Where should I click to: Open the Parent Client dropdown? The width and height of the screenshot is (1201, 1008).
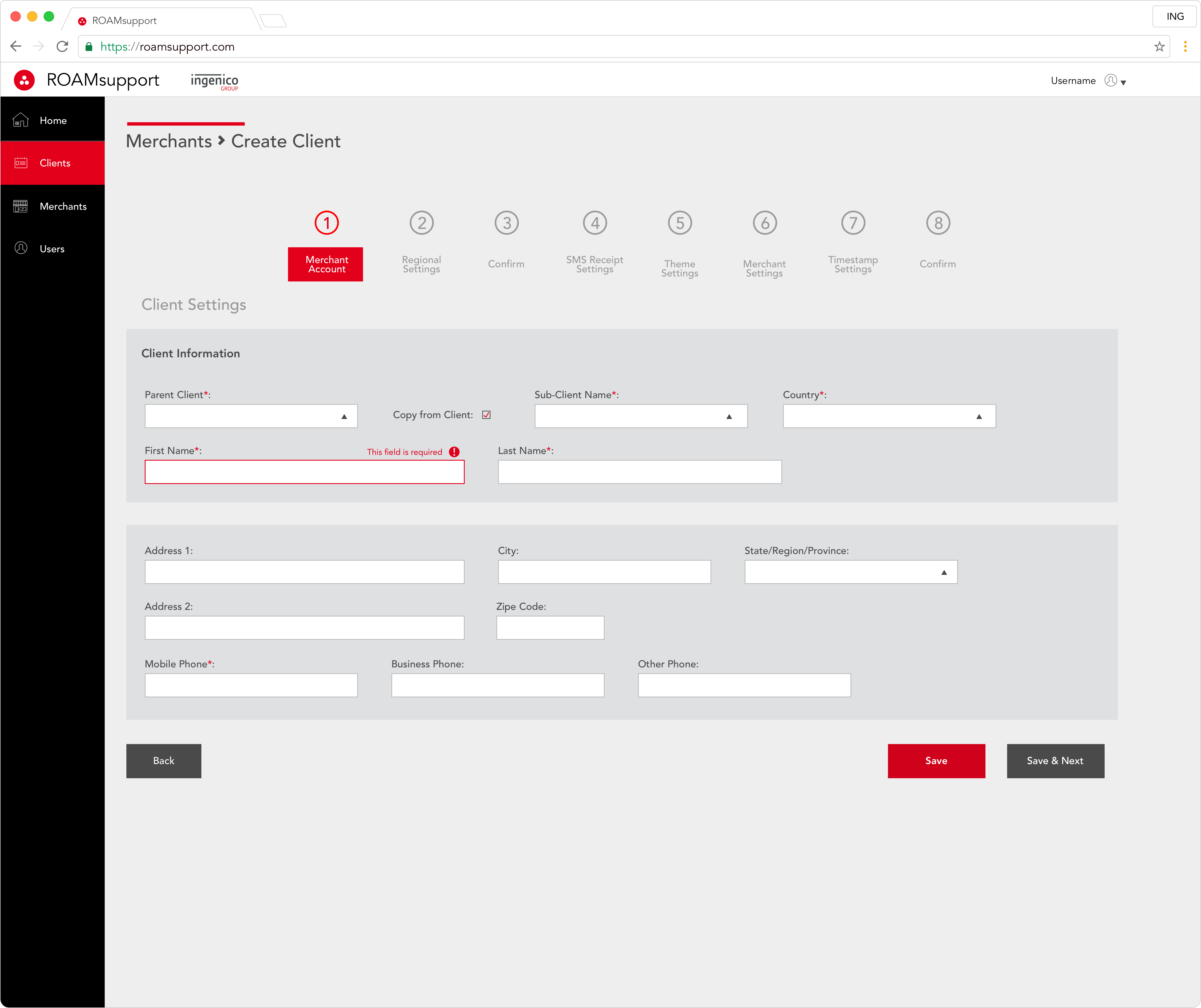[x=251, y=416]
